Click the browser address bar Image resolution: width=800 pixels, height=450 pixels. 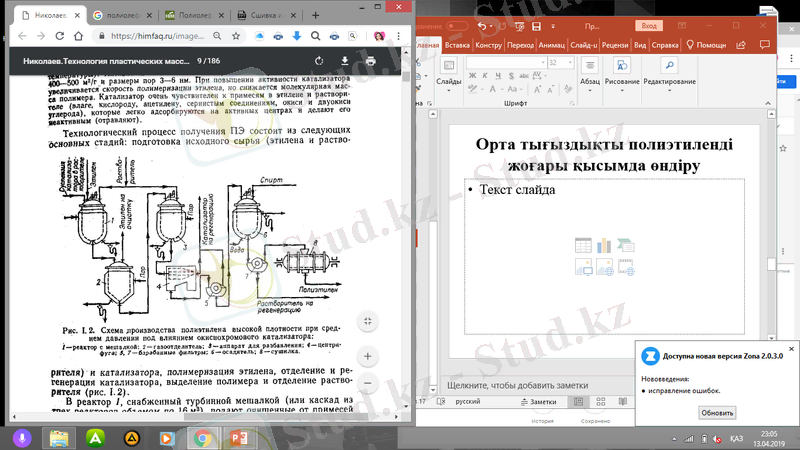pyautogui.click(x=150, y=37)
